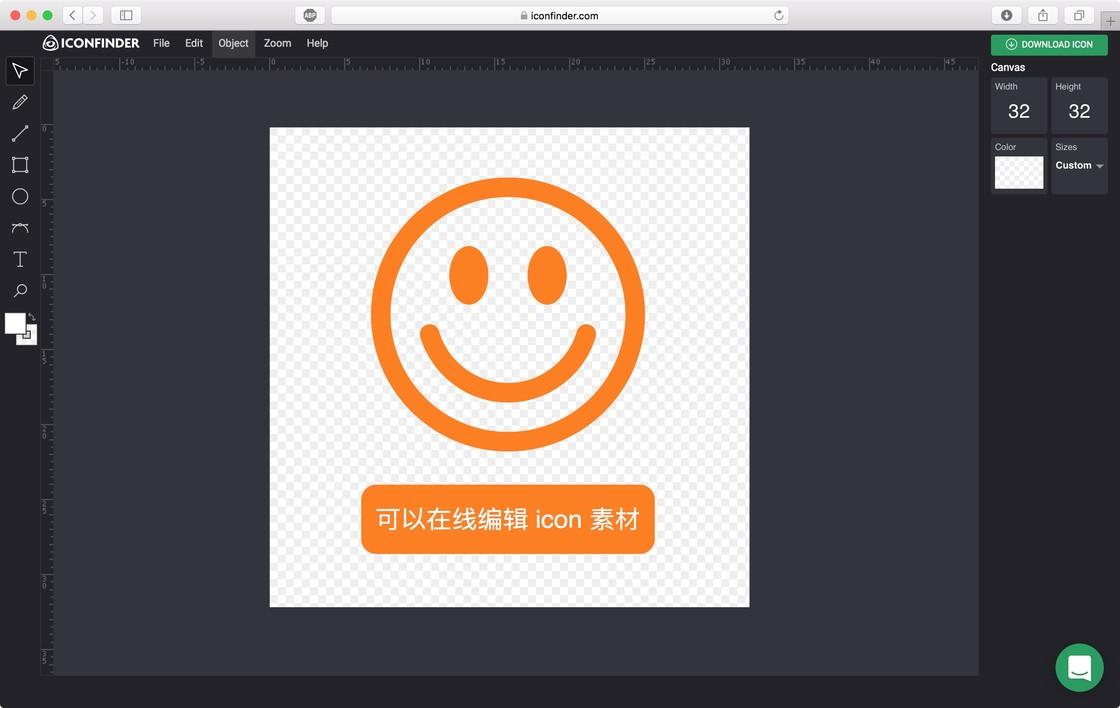The width and height of the screenshot is (1120, 708).
Task: Open the chat support bubble
Action: click(x=1079, y=667)
